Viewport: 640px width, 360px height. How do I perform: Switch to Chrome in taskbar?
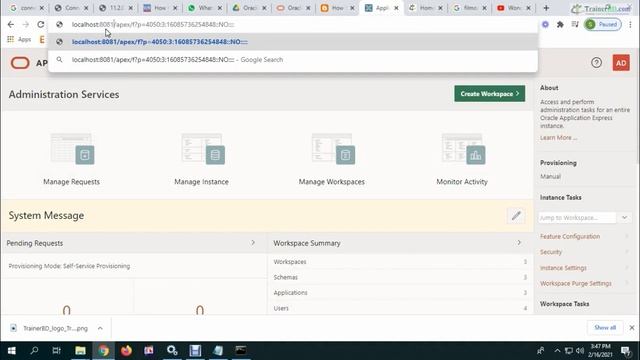coord(103,351)
